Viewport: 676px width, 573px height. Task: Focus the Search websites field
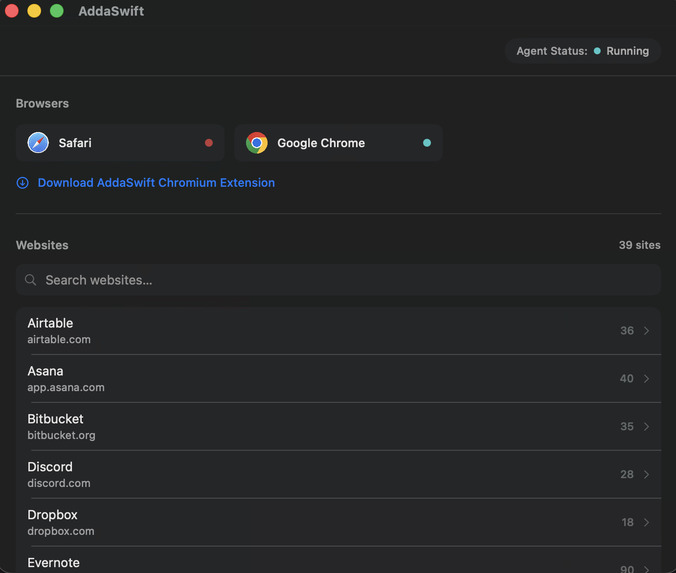338,280
